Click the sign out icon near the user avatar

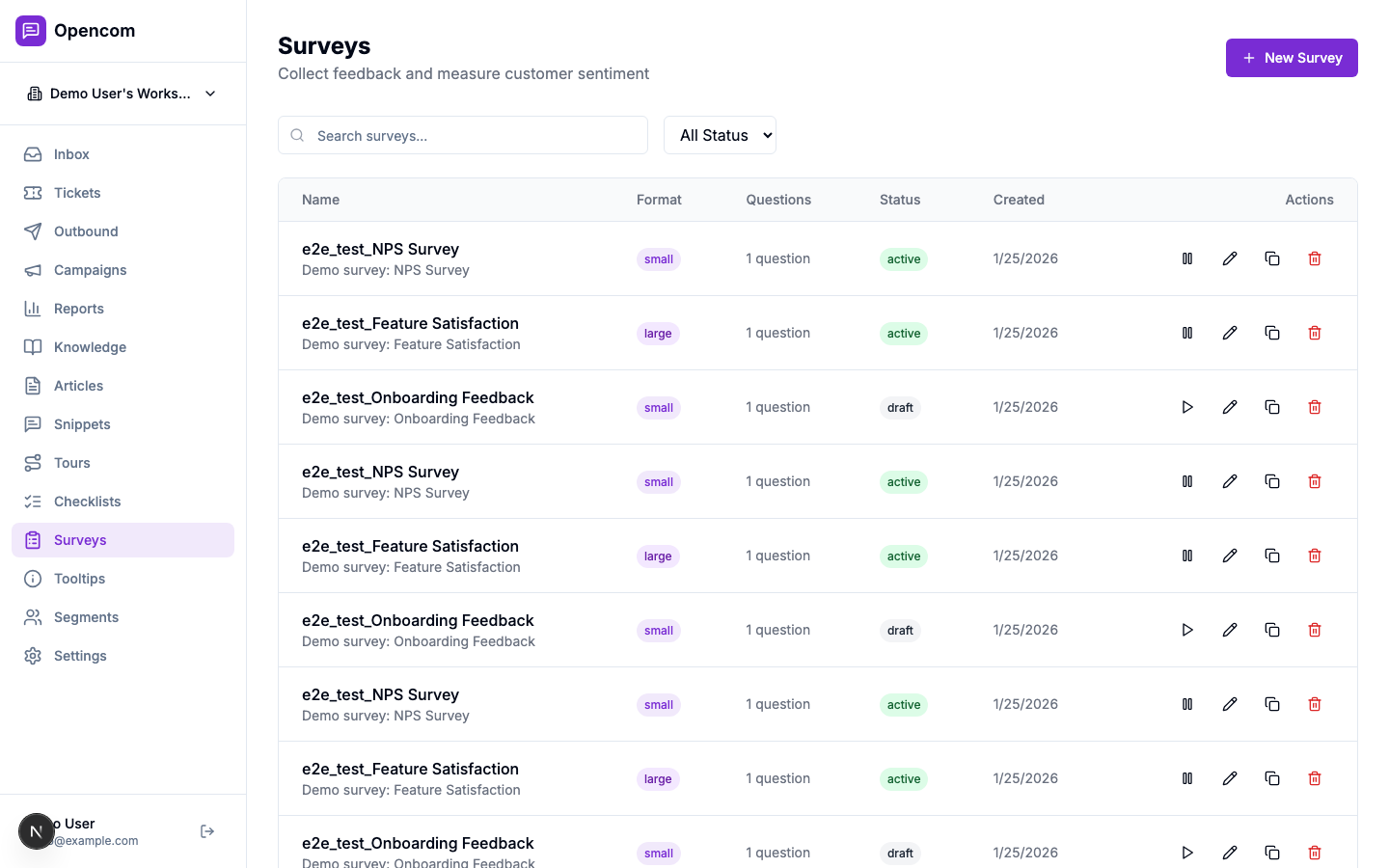click(x=206, y=830)
